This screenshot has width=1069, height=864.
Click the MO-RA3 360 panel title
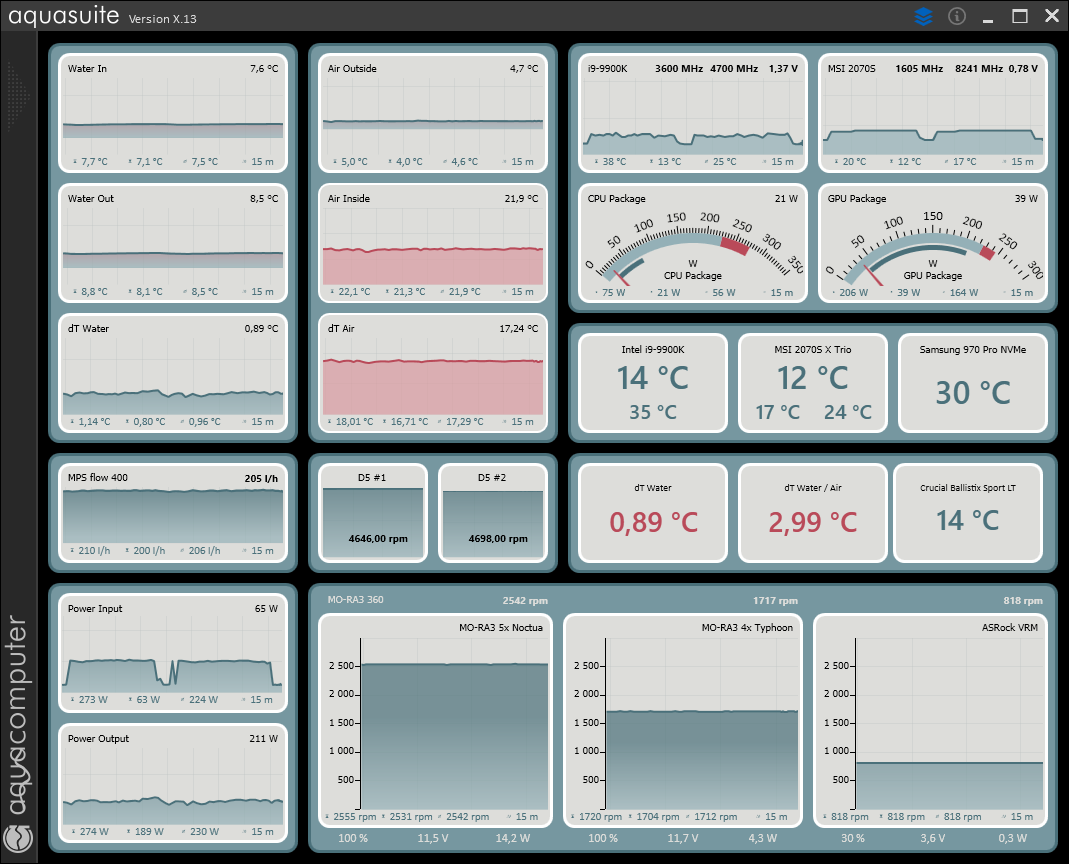355,599
